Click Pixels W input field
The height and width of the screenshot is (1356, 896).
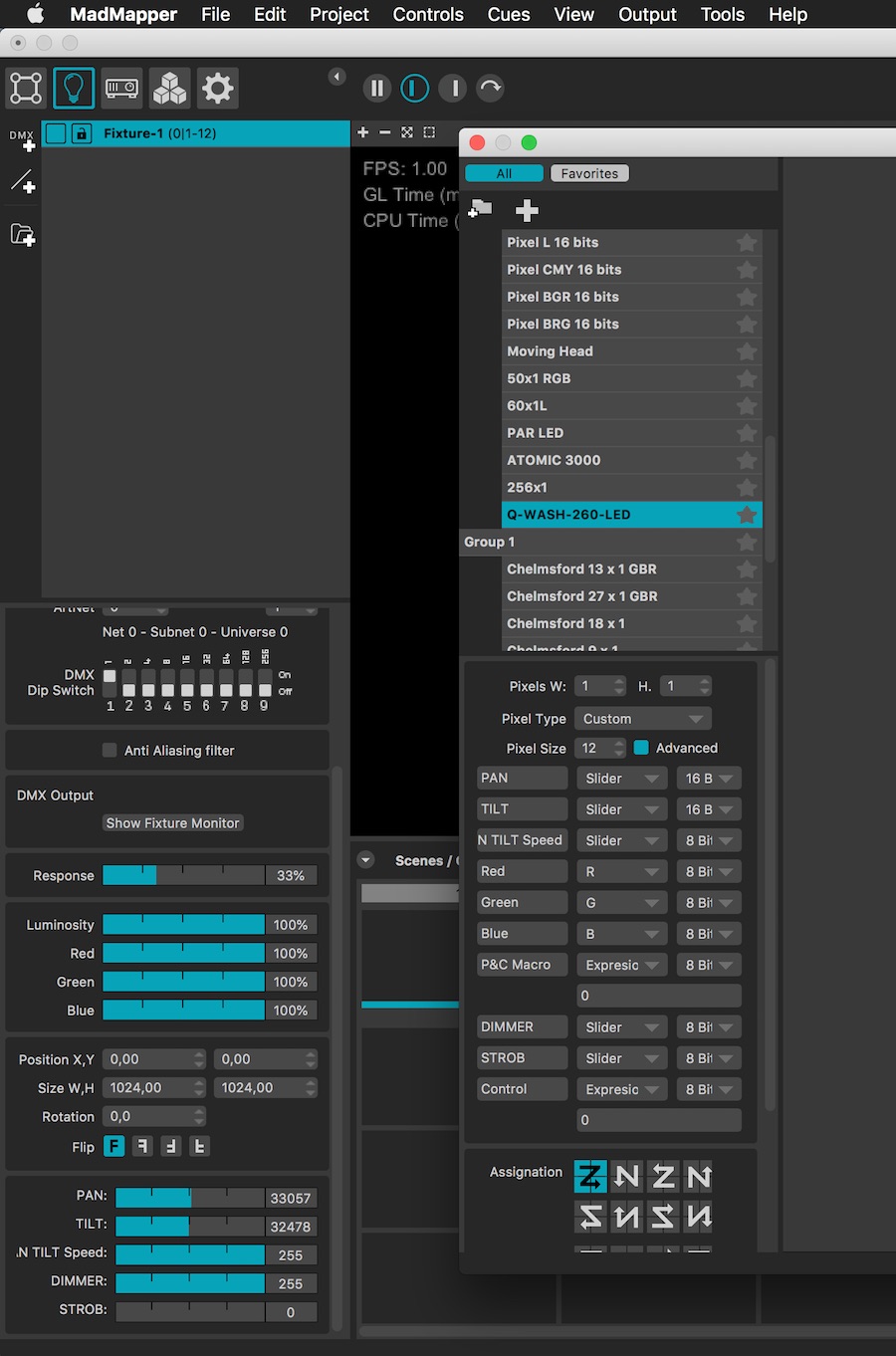601,686
